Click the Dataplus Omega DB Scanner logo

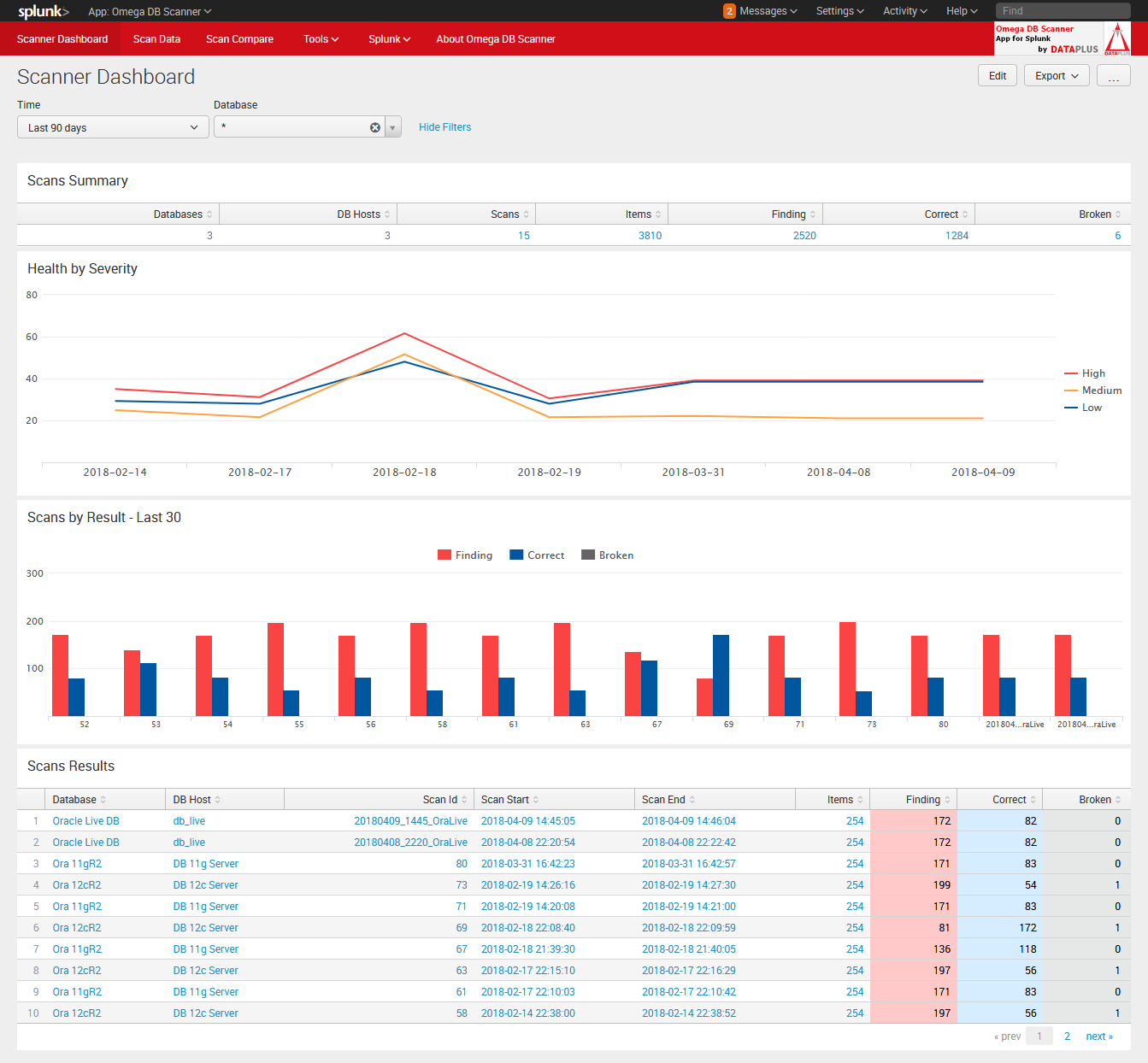pyautogui.click(x=1062, y=39)
